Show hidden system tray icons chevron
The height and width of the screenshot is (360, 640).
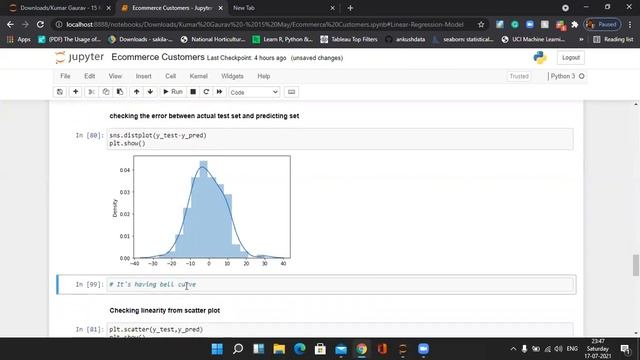[513, 349]
